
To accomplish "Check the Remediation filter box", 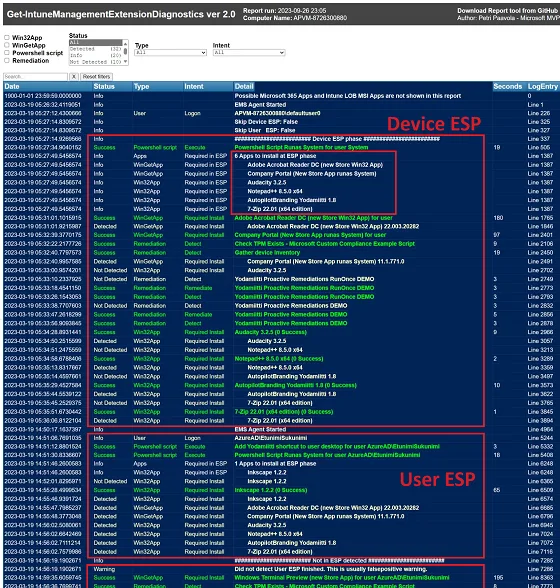I will (6, 60).
